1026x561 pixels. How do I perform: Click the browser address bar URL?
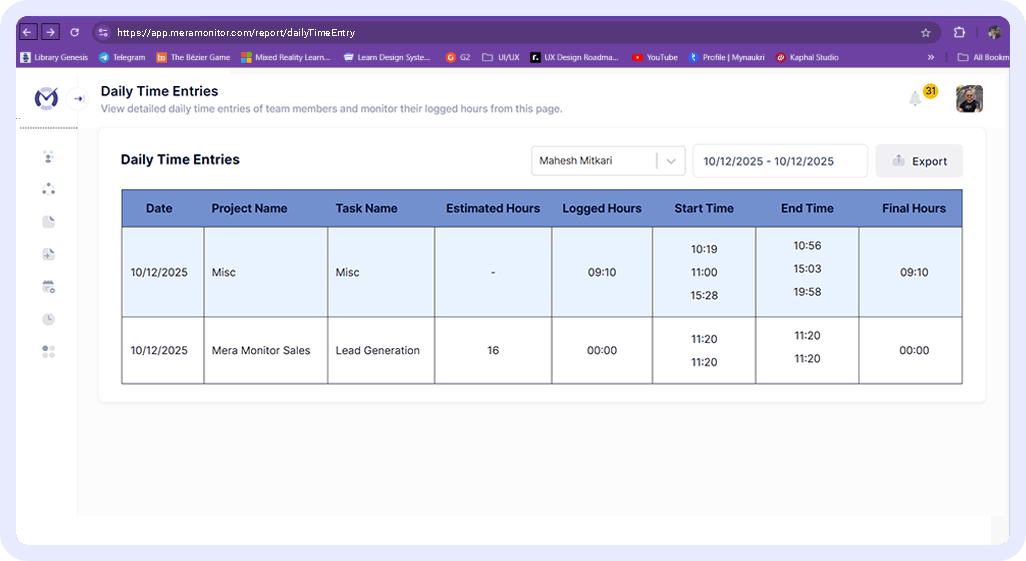(x=236, y=32)
